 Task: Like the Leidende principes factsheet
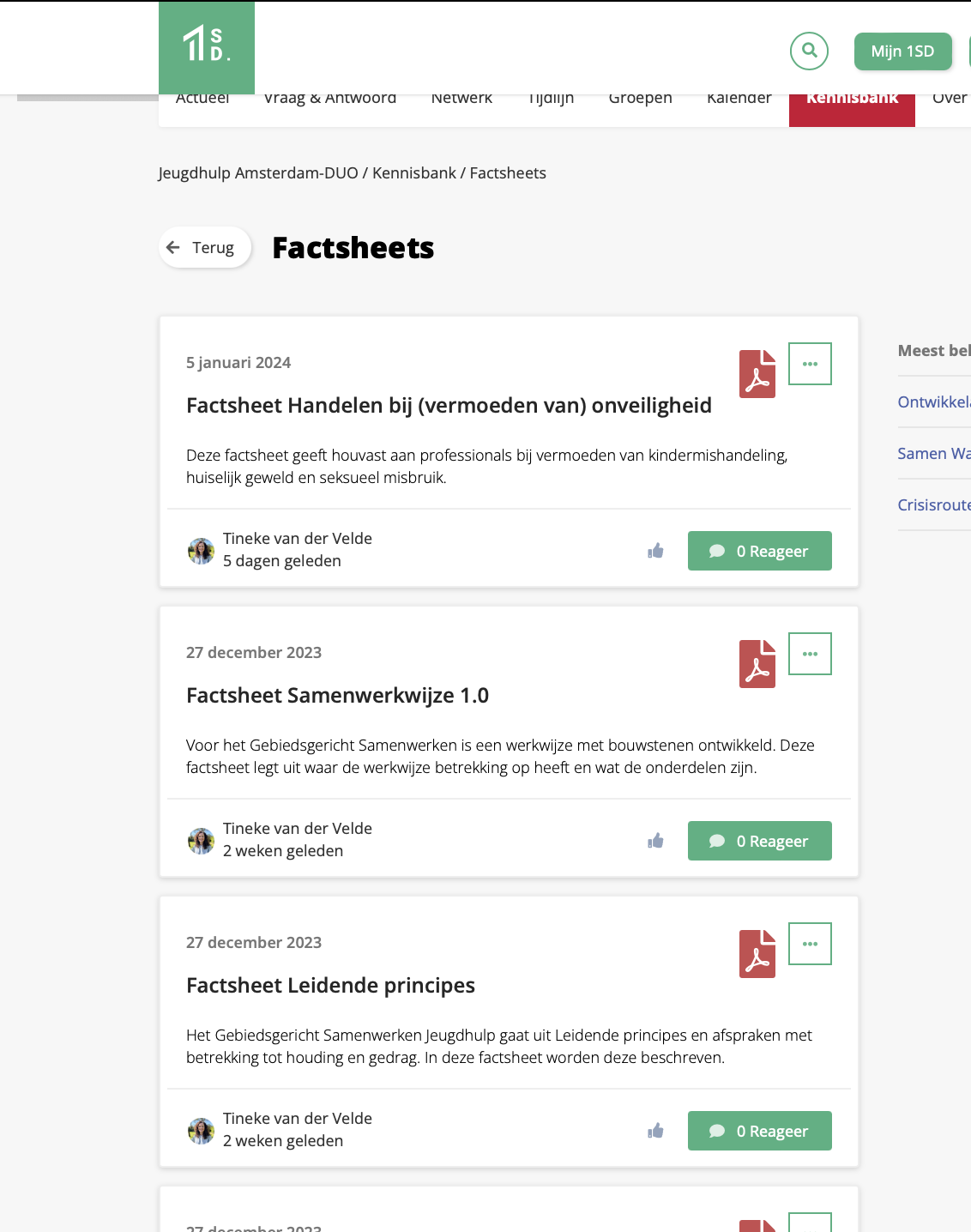point(656,1131)
